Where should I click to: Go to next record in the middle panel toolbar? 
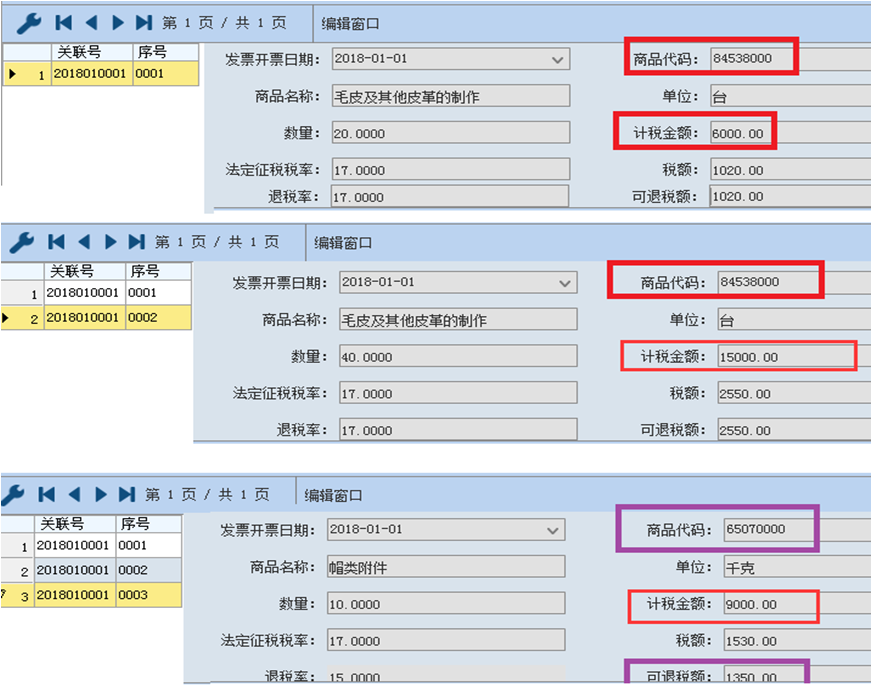(x=110, y=242)
